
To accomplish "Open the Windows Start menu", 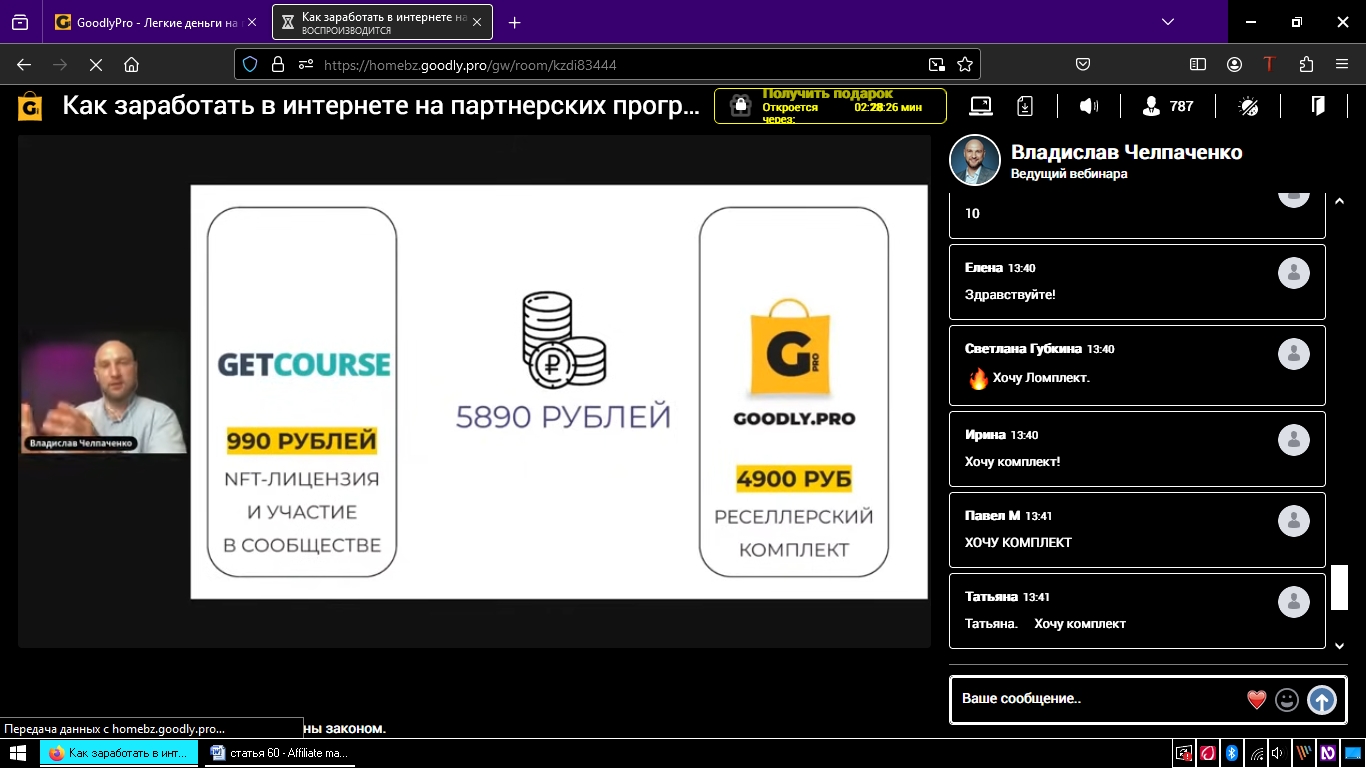I will pyautogui.click(x=17, y=753).
